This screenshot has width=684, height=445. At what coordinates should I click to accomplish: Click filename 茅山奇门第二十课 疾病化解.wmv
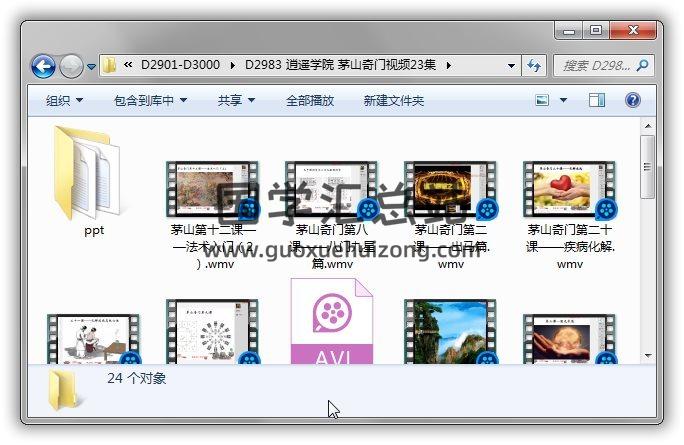(x=570, y=246)
